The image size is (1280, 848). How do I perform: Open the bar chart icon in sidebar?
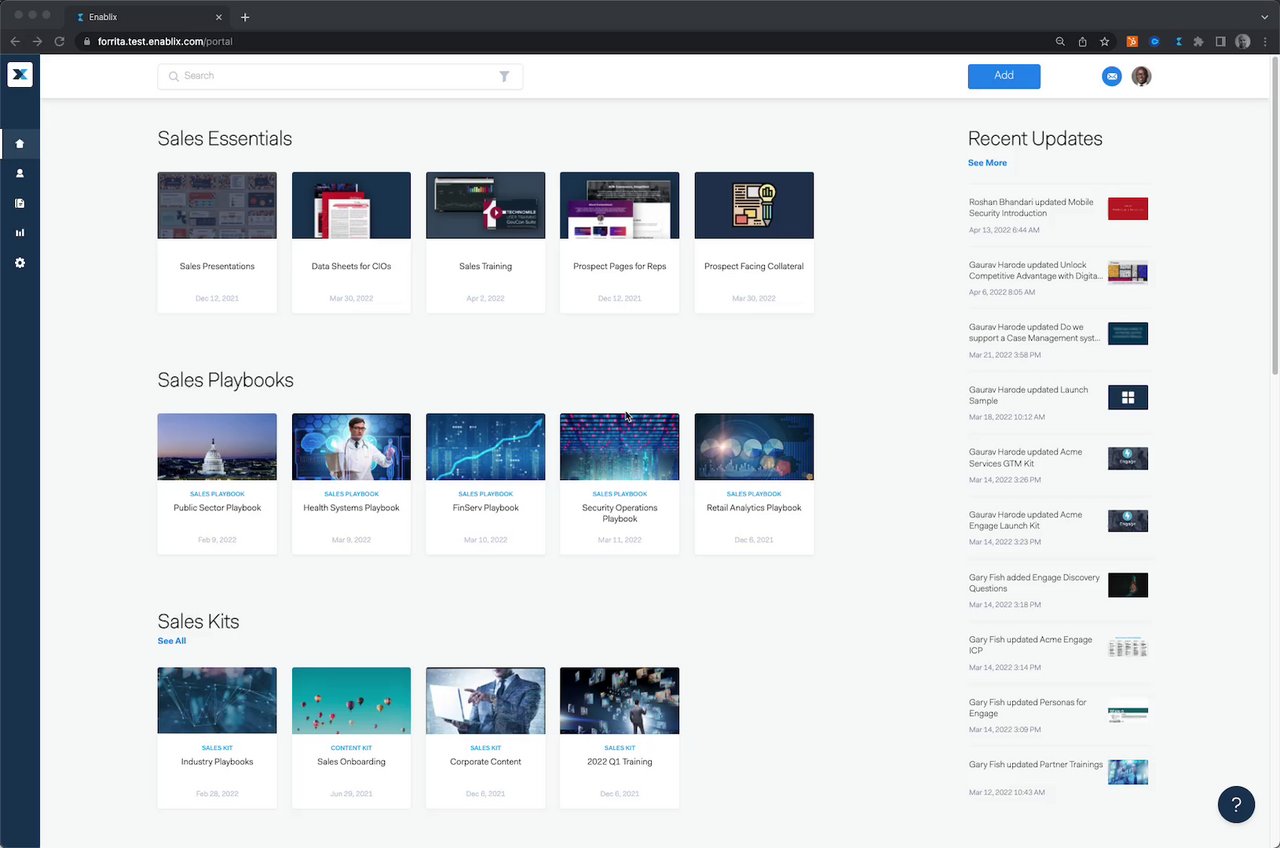(x=19, y=233)
